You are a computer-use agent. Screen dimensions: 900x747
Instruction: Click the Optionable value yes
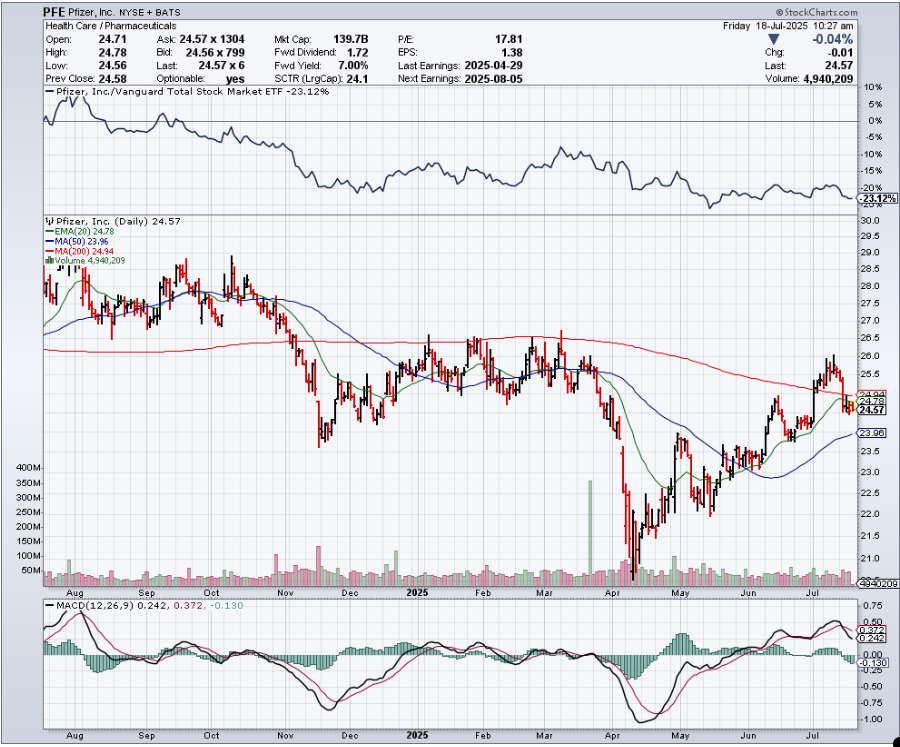click(235, 79)
